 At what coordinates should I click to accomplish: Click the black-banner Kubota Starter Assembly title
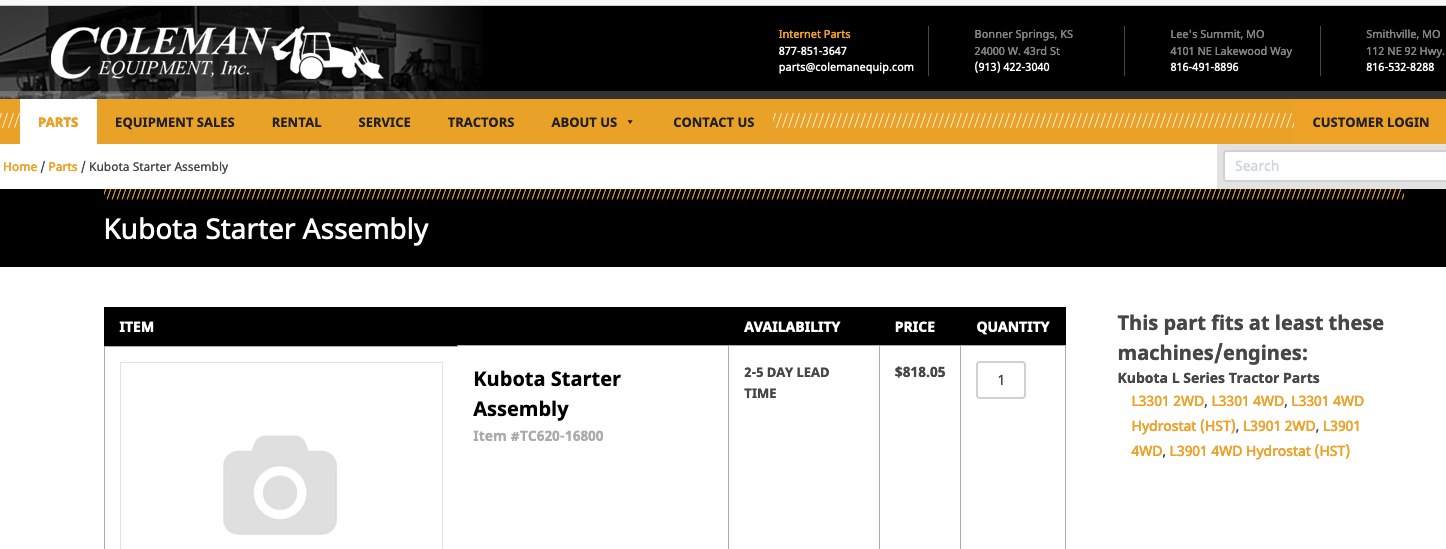266,229
